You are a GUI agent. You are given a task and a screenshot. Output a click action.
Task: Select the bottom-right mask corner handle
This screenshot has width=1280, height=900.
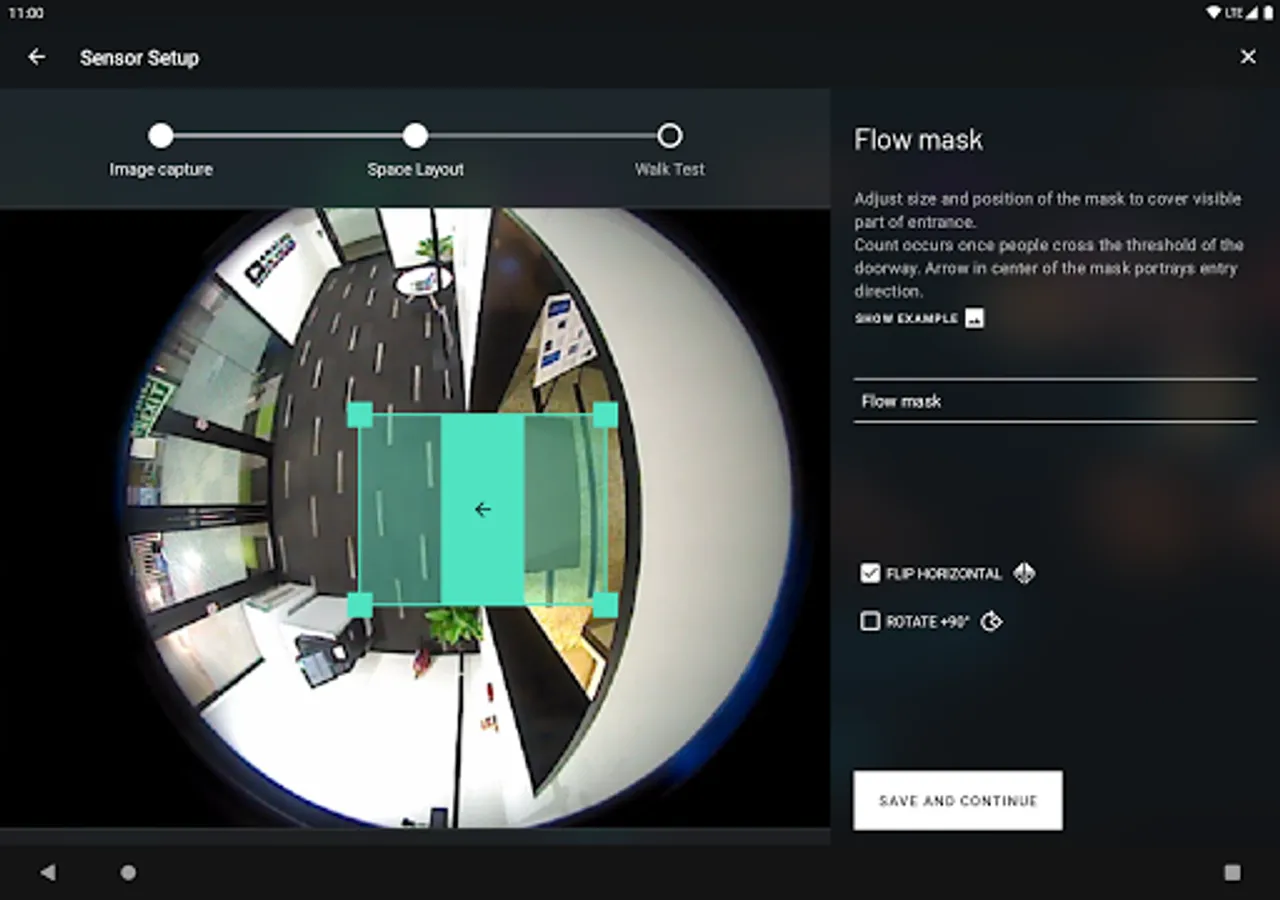point(605,605)
